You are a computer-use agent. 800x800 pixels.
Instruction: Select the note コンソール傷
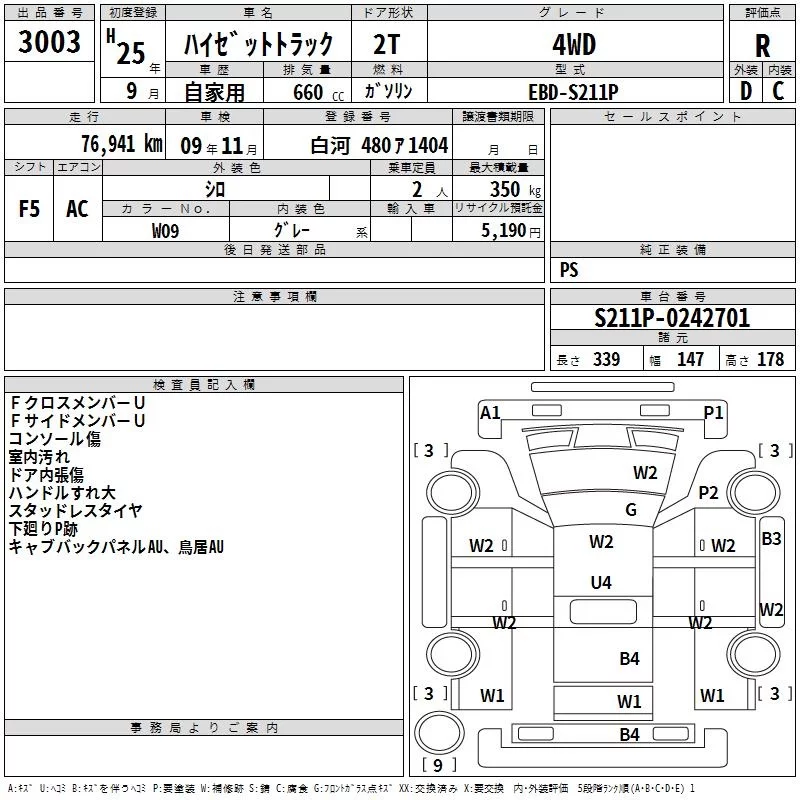55,439
